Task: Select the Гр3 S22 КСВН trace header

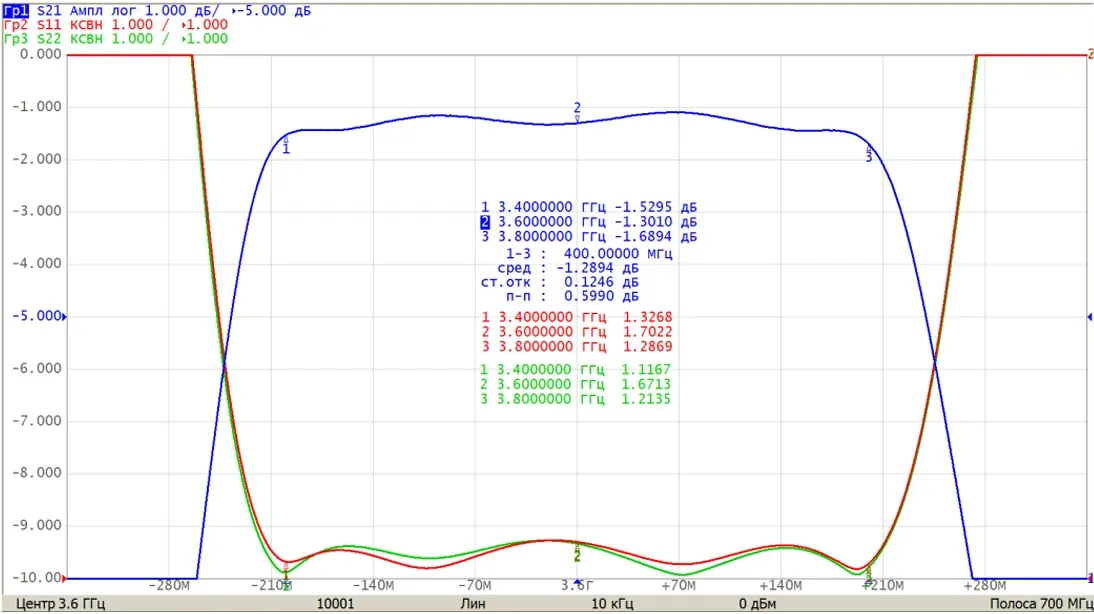Action: [x=116, y=38]
